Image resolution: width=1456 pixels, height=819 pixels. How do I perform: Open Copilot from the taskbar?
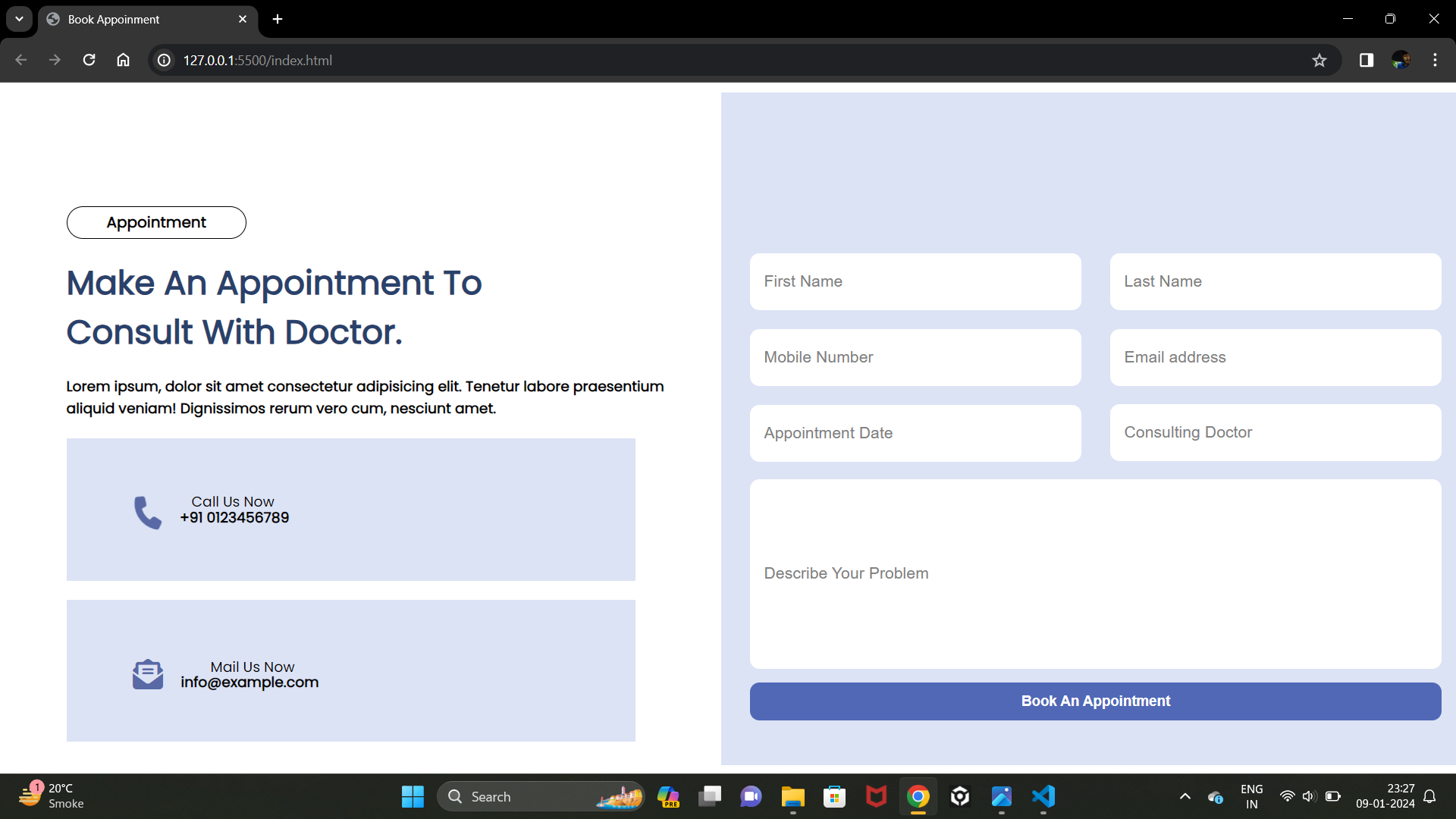click(x=668, y=796)
